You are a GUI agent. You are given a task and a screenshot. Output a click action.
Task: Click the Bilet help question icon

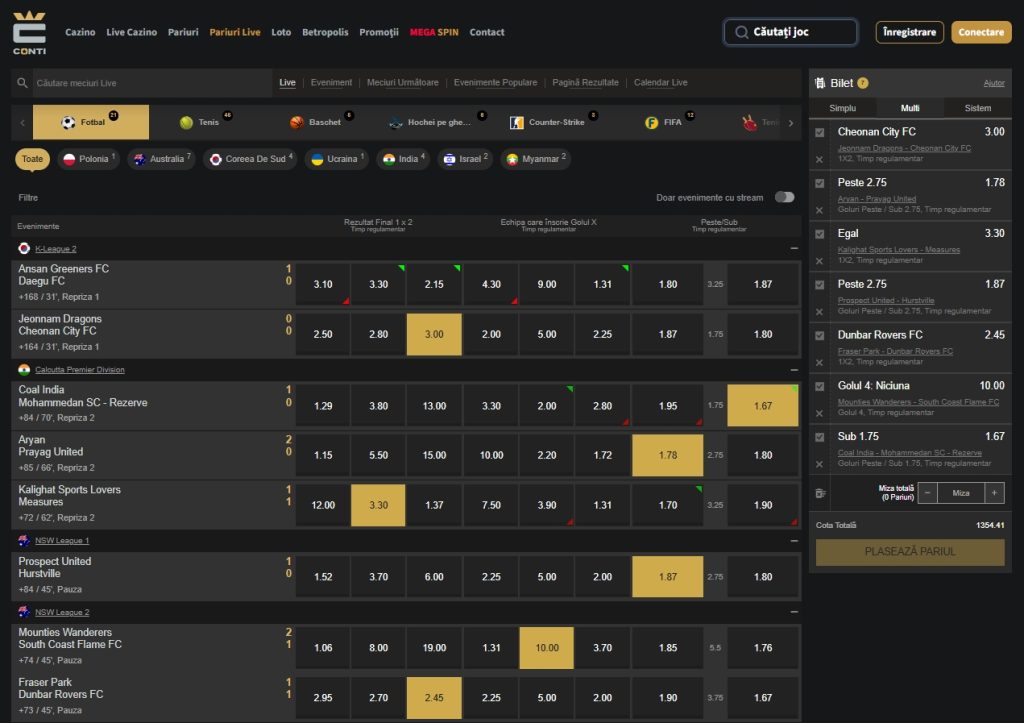(863, 83)
